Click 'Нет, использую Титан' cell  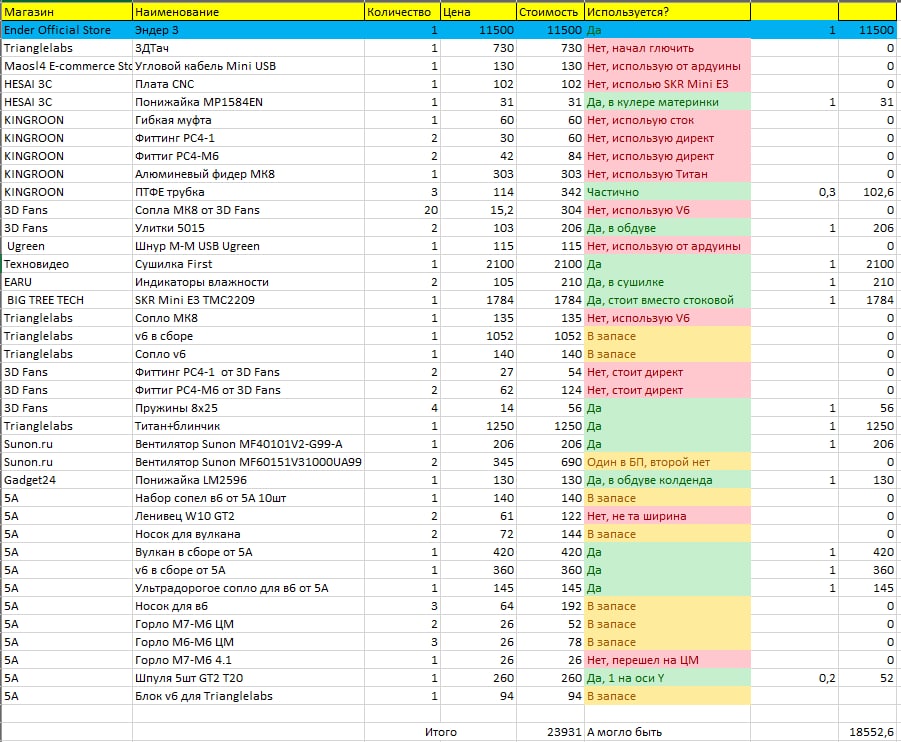(667, 174)
